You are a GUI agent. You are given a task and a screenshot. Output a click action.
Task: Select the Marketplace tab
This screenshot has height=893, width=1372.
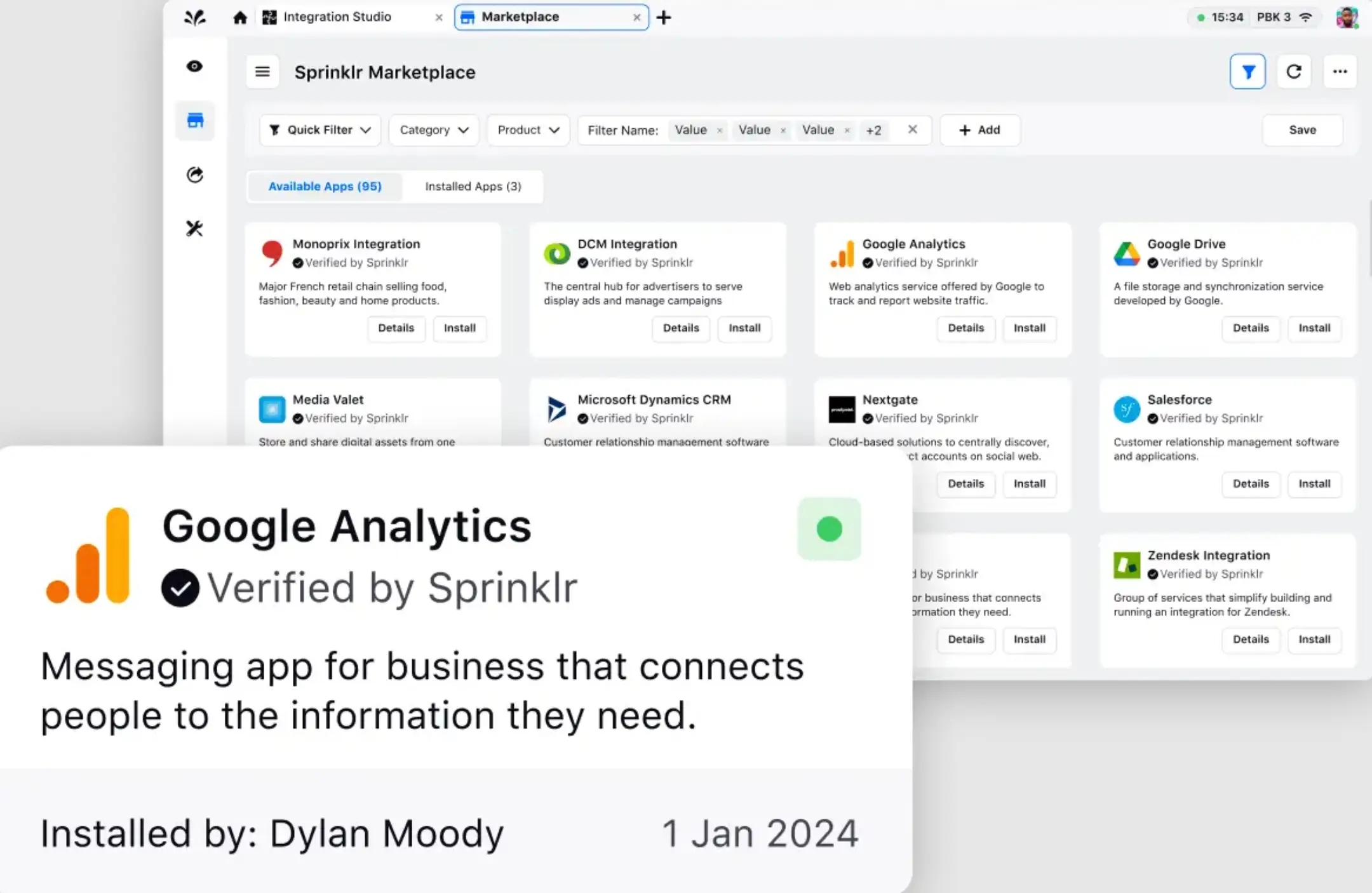pyautogui.click(x=551, y=17)
